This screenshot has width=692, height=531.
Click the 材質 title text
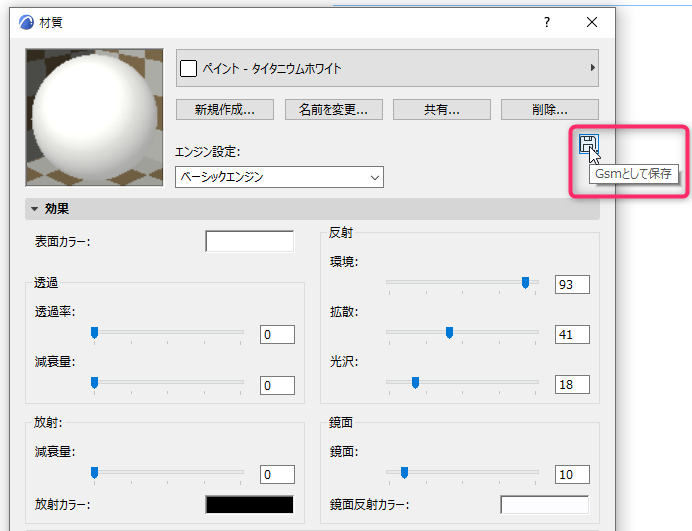(x=51, y=22)
